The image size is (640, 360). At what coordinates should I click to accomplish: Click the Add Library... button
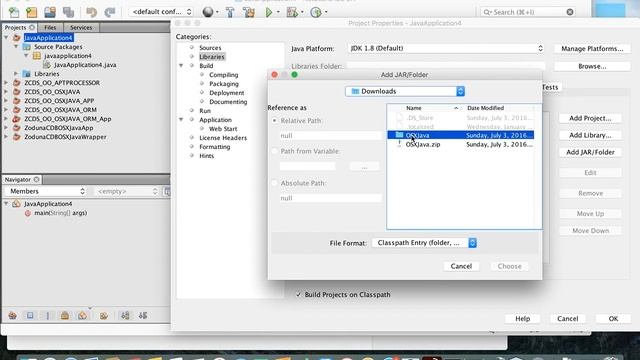click(590, 135)
